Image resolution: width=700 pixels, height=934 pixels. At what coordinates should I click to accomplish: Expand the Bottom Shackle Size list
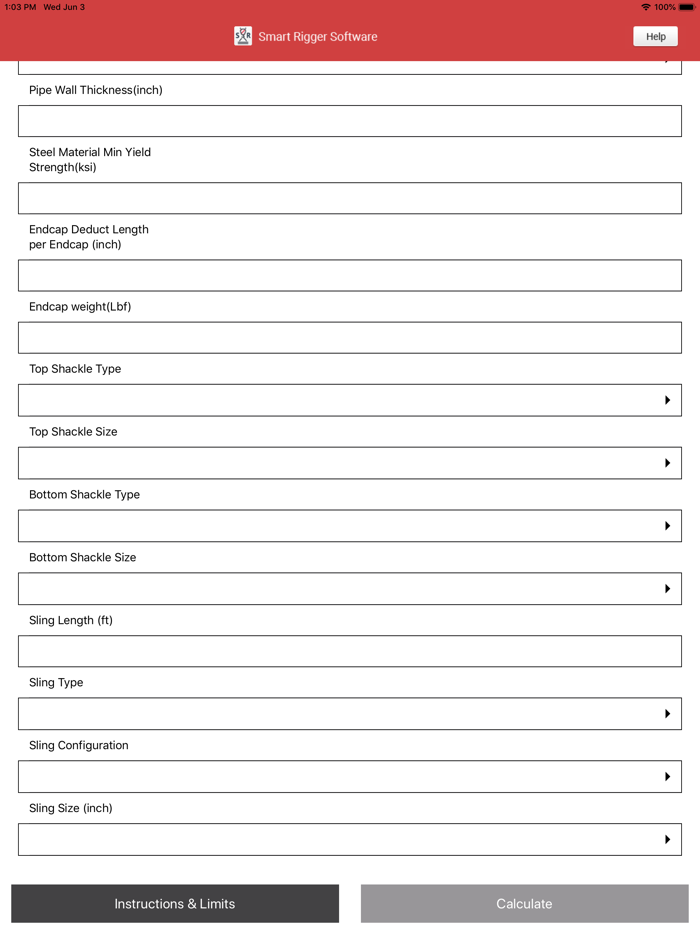pos(350,588)
